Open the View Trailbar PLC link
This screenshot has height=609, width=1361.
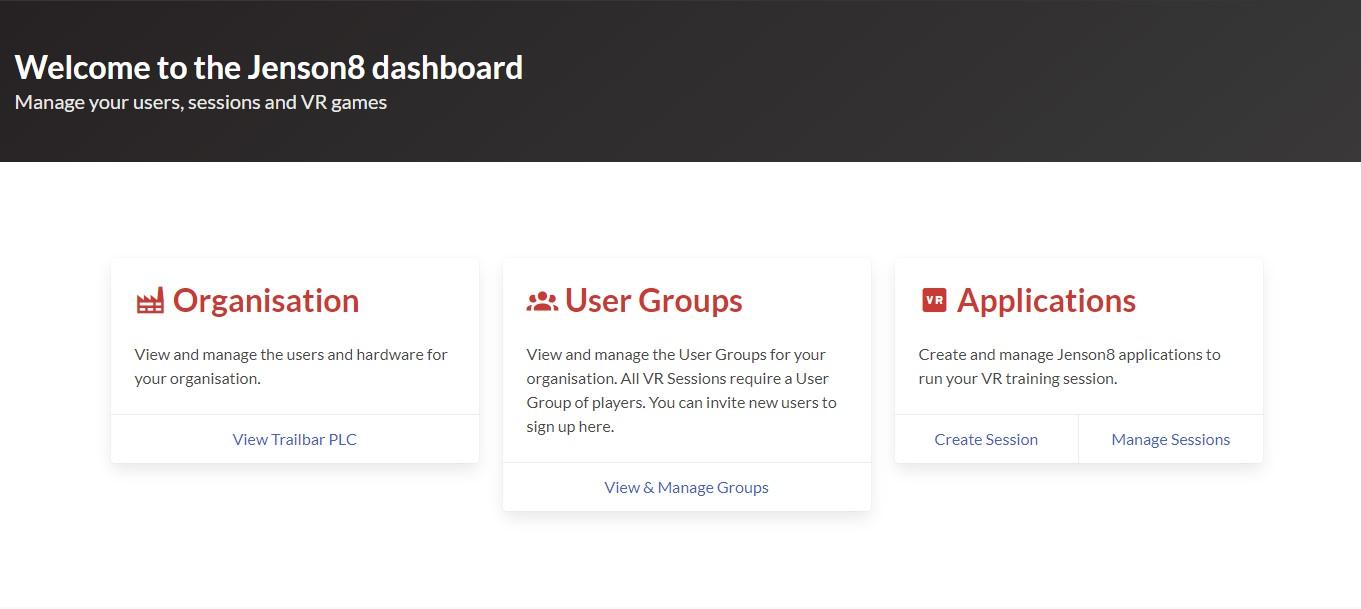click(x=295, y=439)
